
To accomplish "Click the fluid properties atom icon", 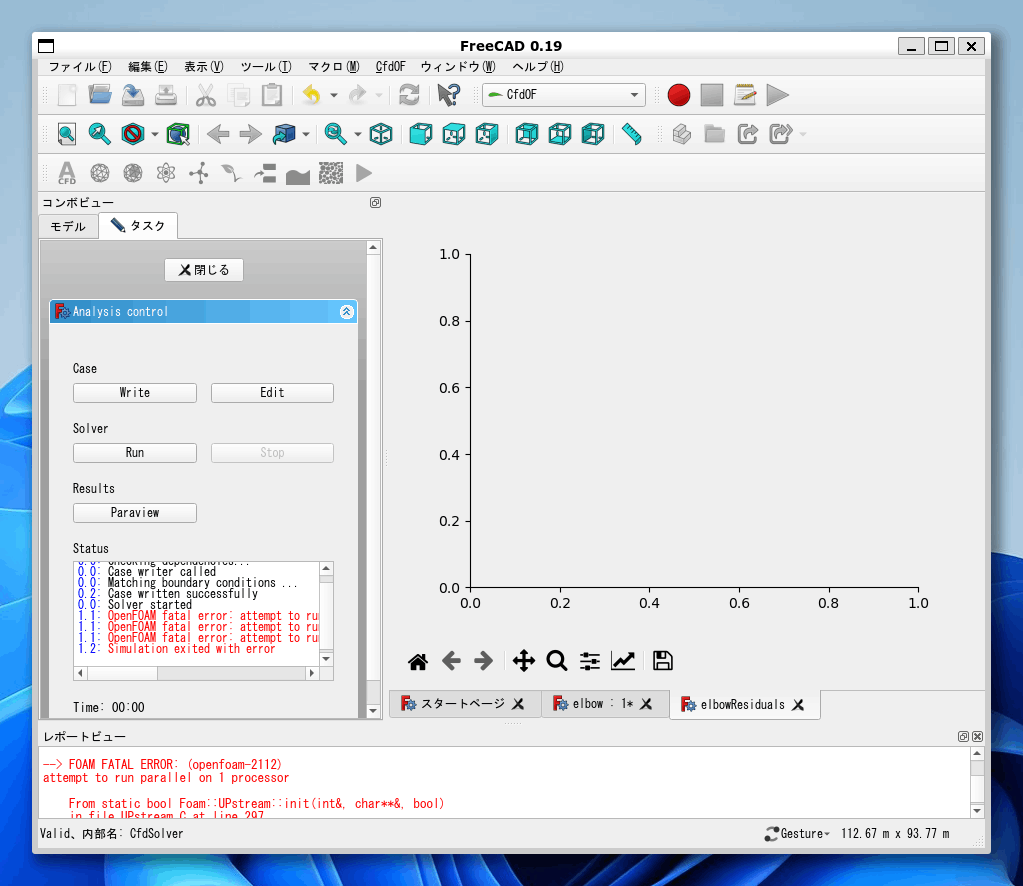I will 166,174.
